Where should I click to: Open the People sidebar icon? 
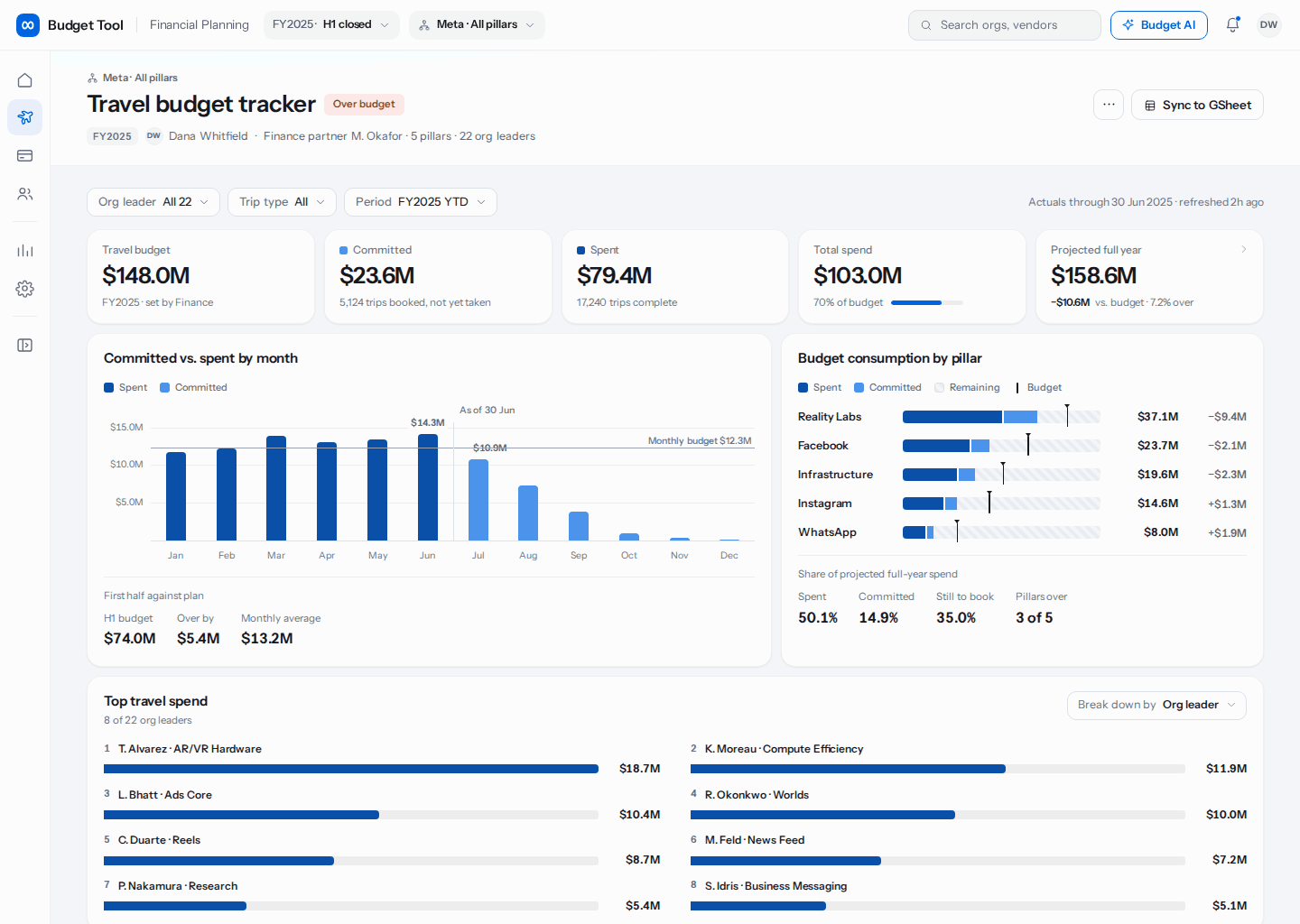point(25,194)
